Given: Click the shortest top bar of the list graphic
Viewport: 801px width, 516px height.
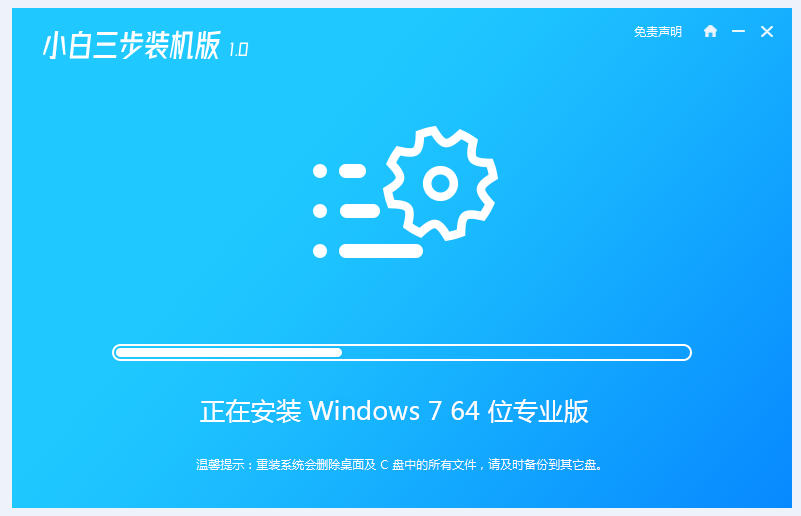Looking at the screenshot, I should pos(352,171).
